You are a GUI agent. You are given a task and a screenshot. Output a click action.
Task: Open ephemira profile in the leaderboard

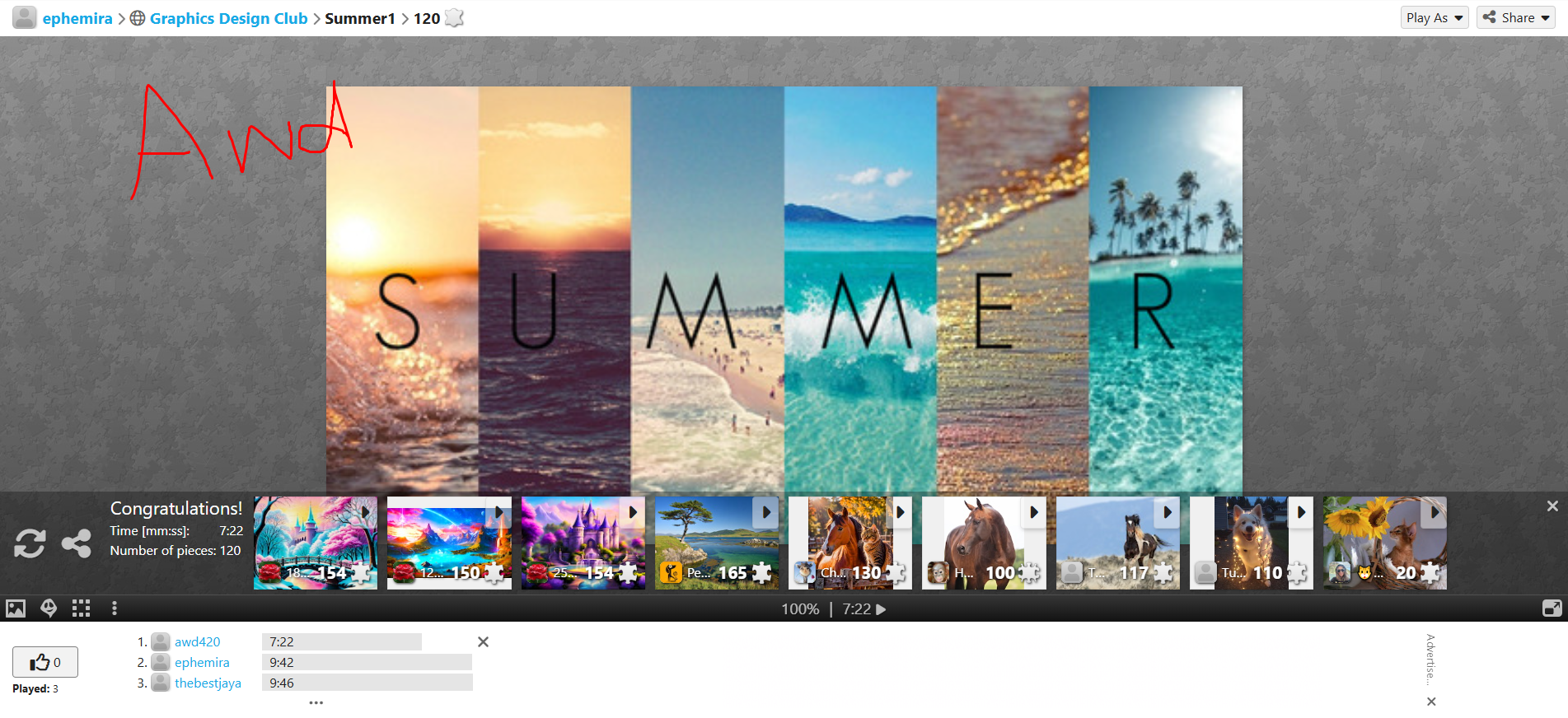pyautogui.click(x=202, y=662)
